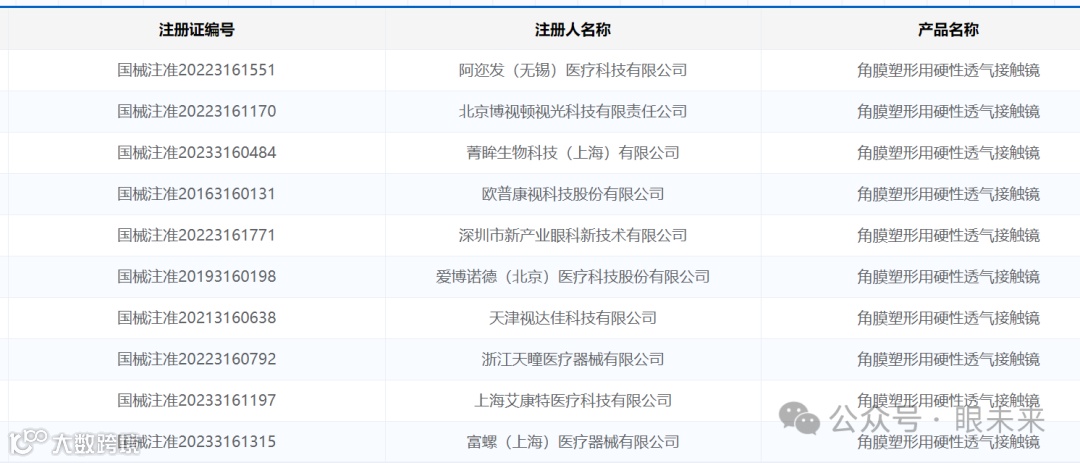Click product name in the 天津视达佳 row
This screenshot has height=463, width=1080.
point(948,318)
